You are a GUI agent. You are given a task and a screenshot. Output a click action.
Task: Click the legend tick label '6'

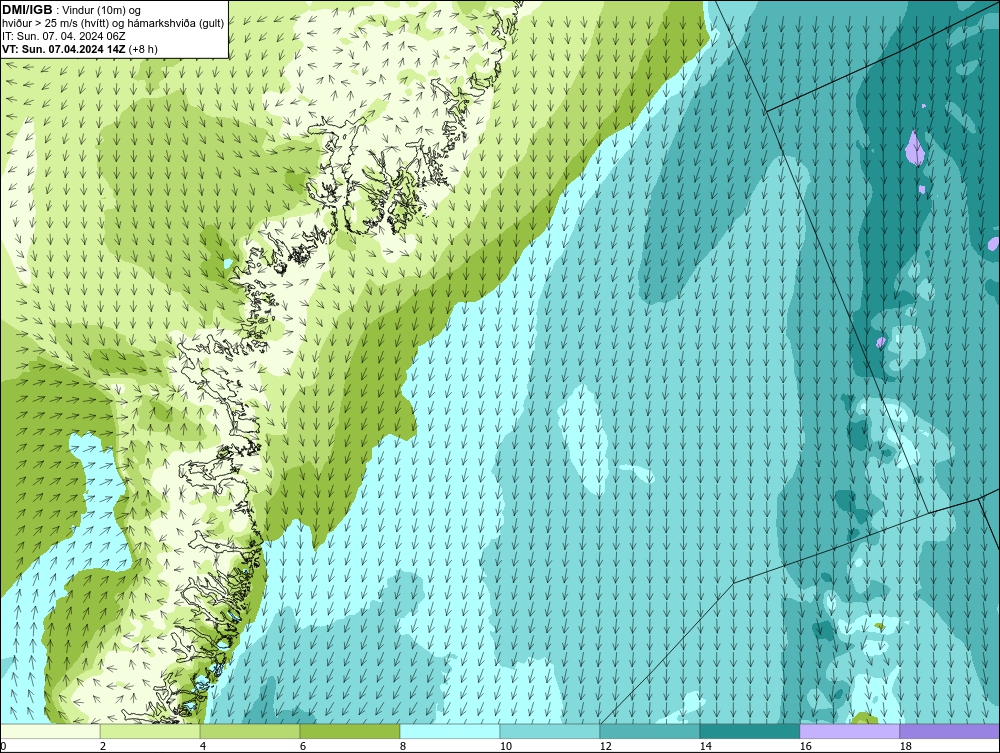pos(303,746)
